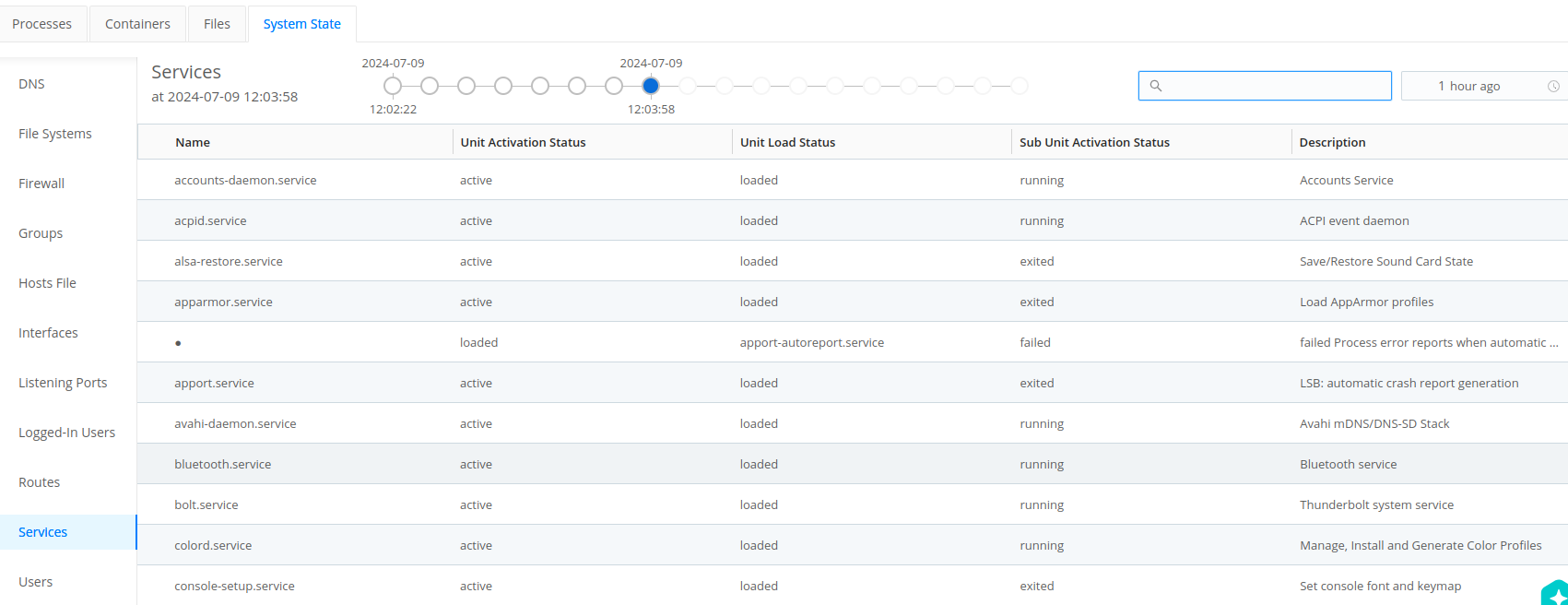The height and width of the screenshot is (605, 1568).
Task: Sort by Unit Load Status column header
Action: point(787,142)
